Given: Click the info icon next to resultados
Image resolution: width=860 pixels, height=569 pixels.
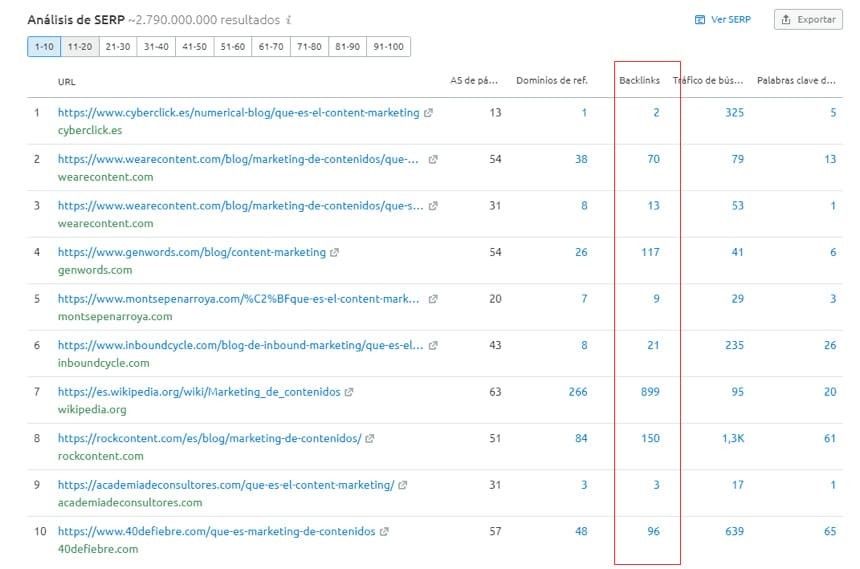Looking at the screenshot, I should pyautogui.click(x=289, y=20).
